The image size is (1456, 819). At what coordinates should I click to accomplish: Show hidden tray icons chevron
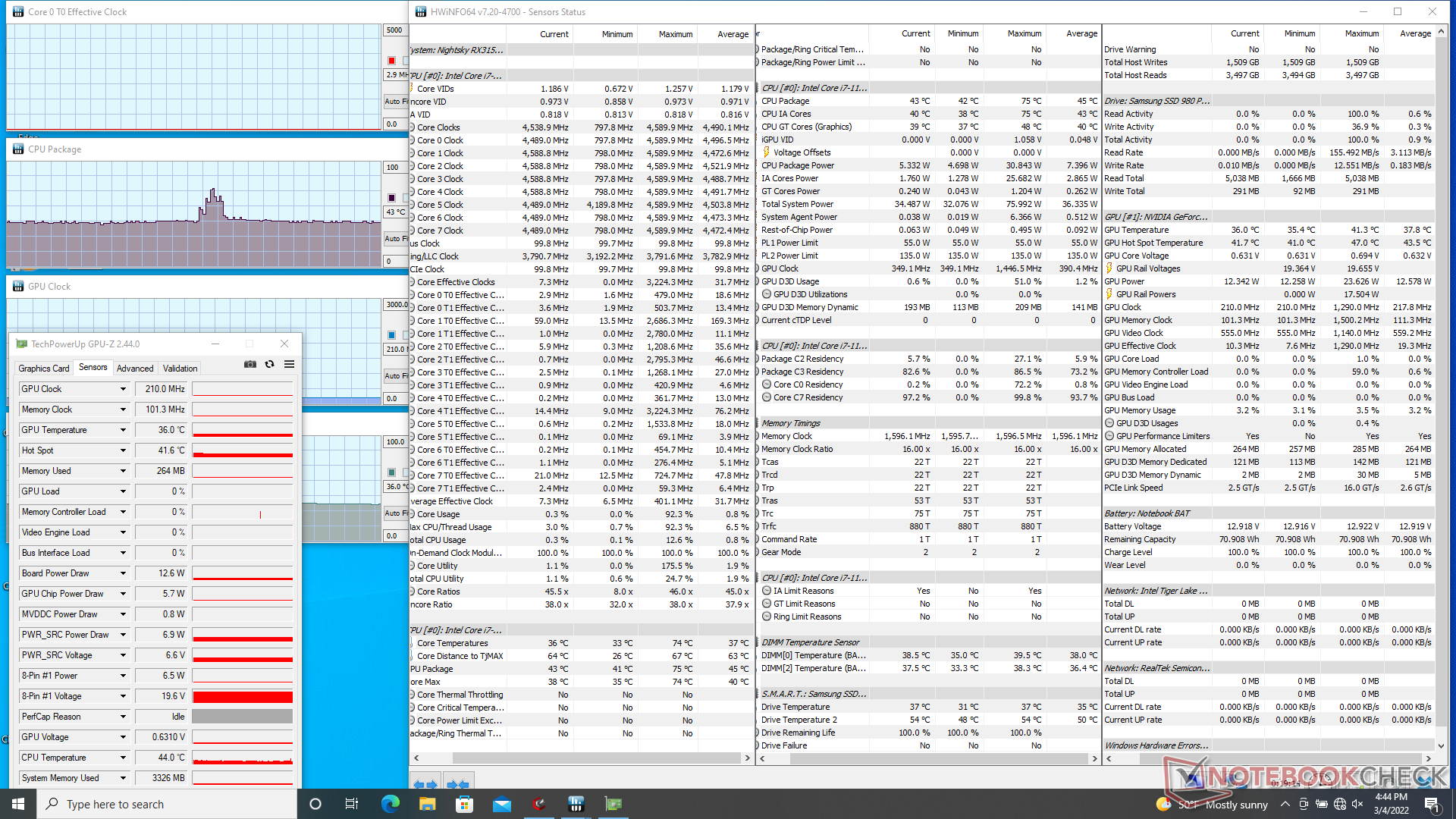click(x=1285, y=804)
